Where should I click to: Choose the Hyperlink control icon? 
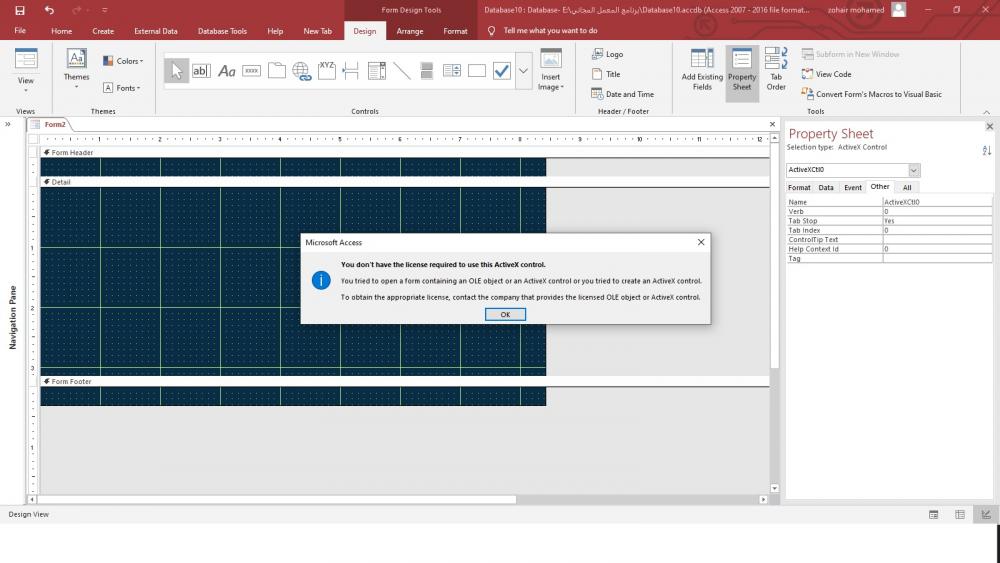click(302, 71)
